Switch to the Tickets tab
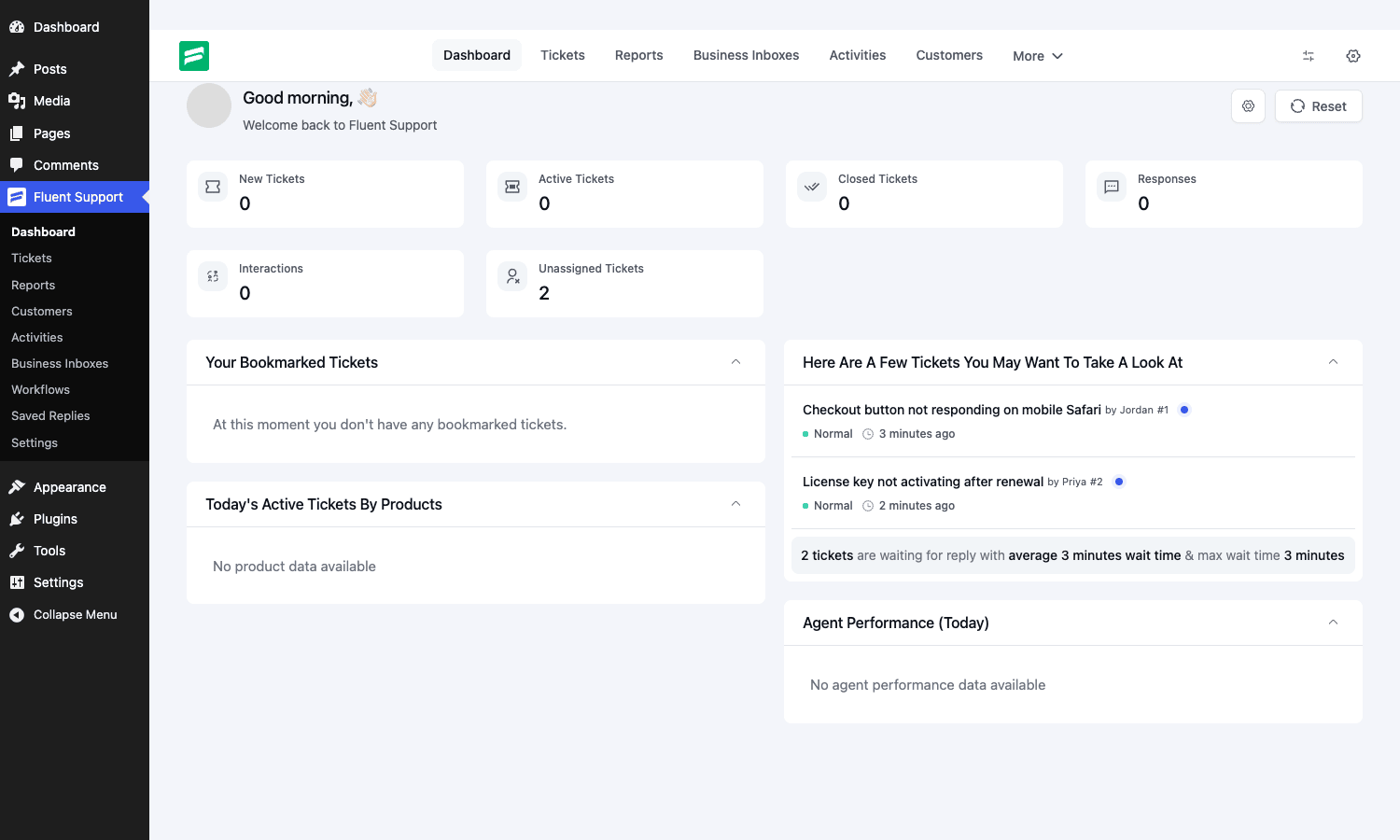This screenshot has height=840, width=1400. 563,55
